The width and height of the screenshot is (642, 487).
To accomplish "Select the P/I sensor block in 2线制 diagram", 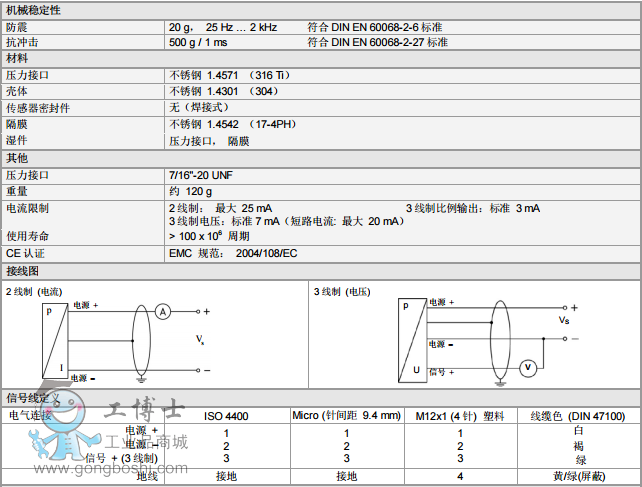I will 54,341.
